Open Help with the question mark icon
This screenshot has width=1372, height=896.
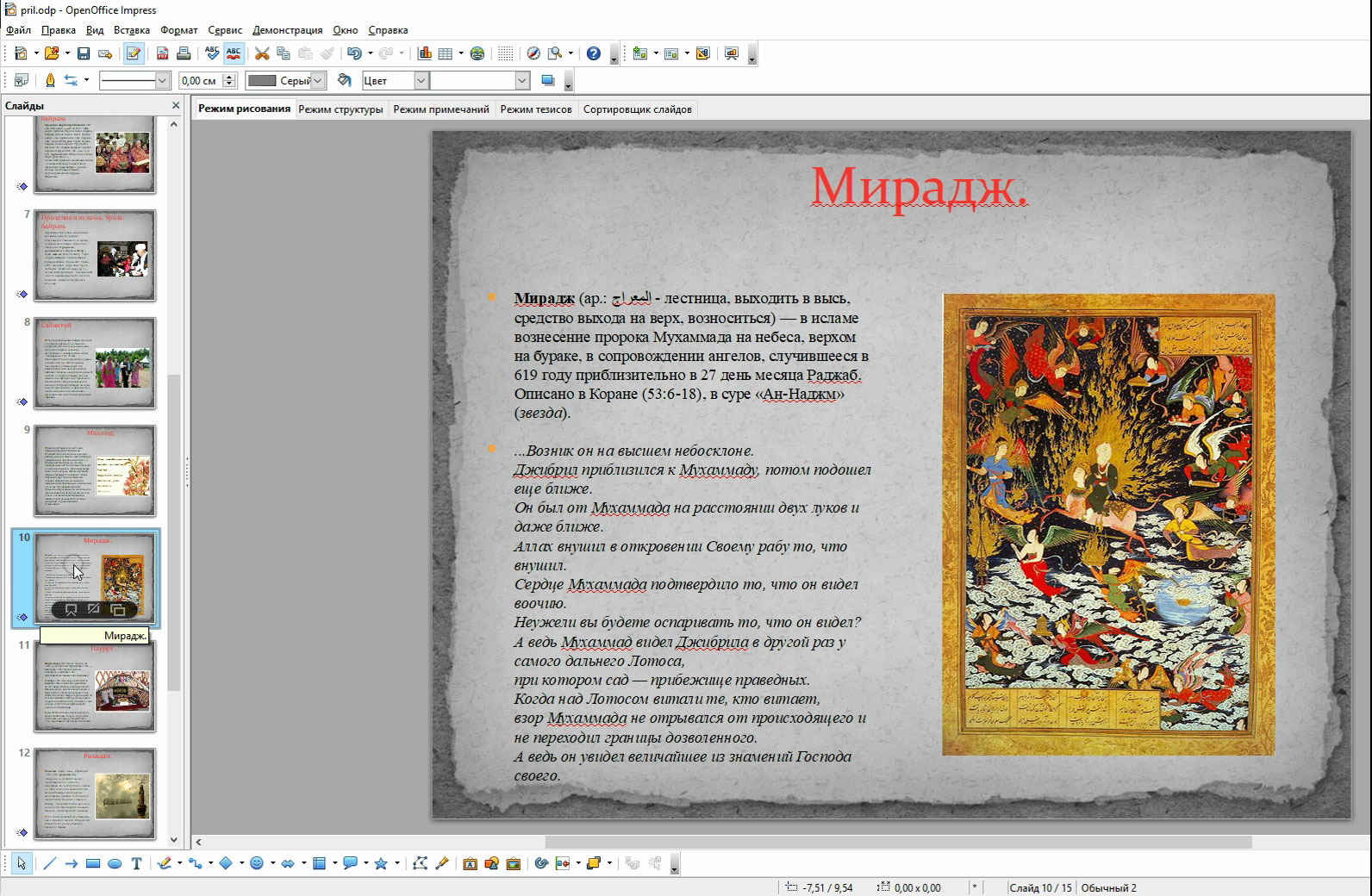click(x=594, y=53)
